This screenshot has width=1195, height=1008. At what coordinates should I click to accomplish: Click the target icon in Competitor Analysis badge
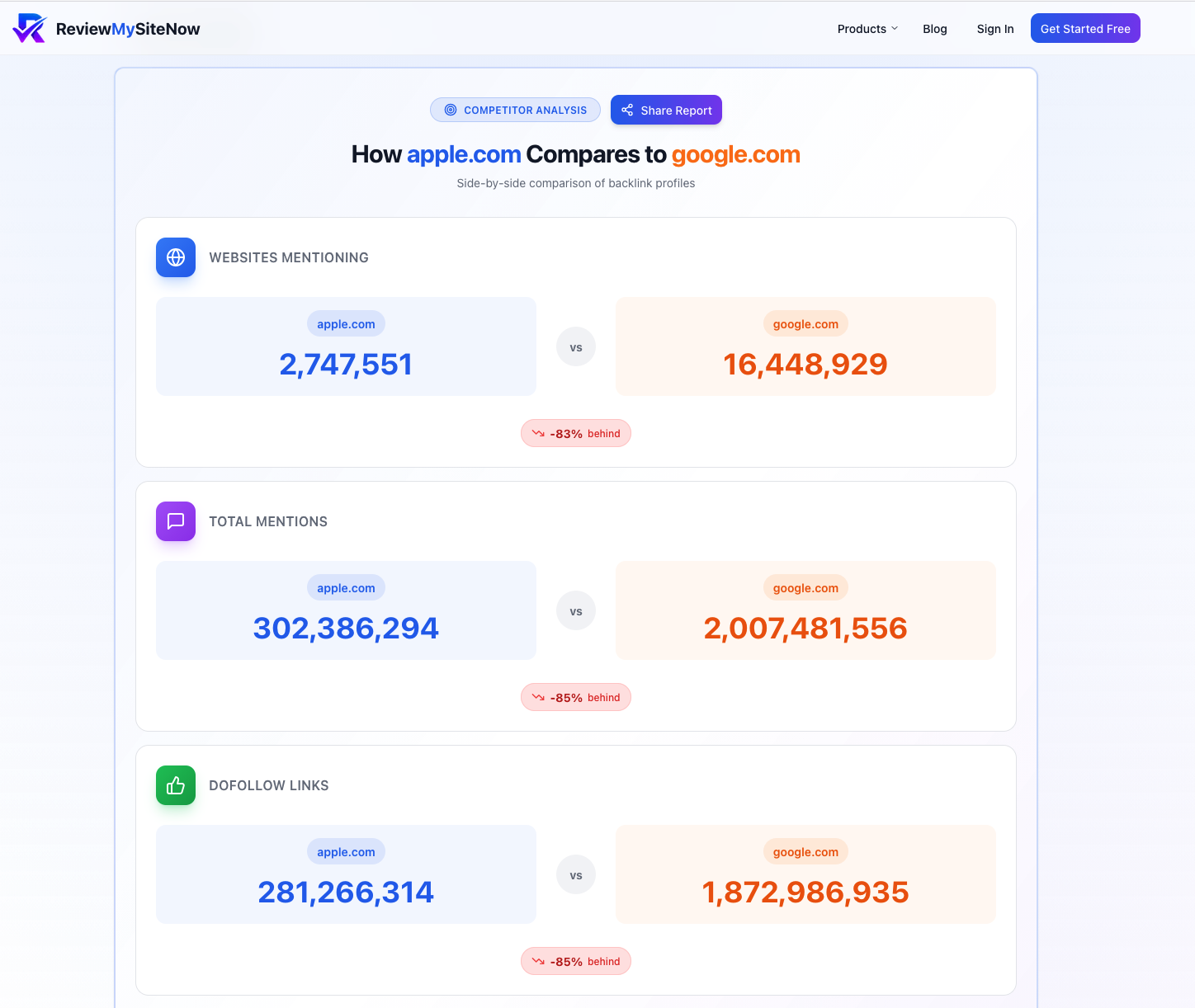tap(451, 110)
